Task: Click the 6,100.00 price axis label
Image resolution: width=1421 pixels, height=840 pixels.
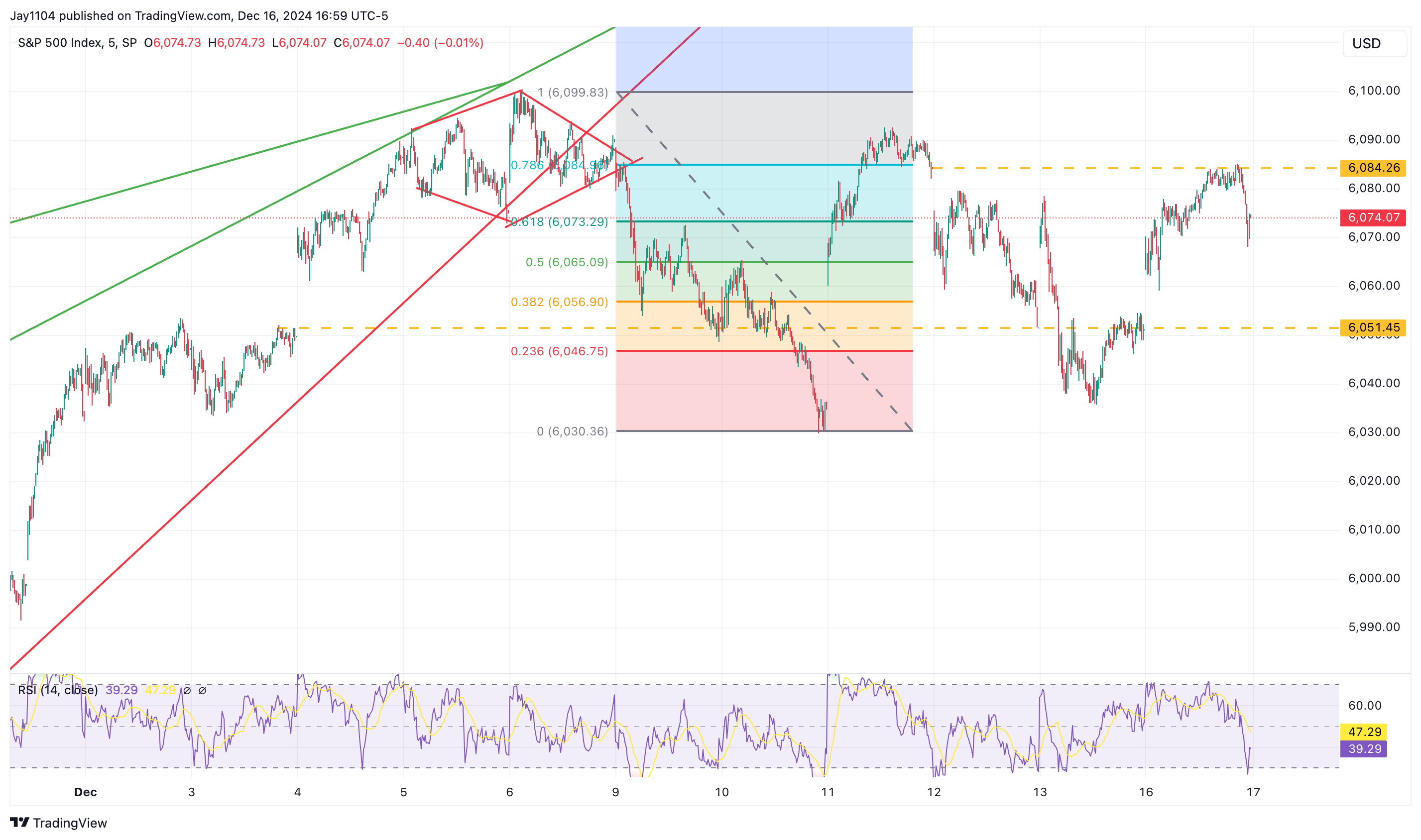Action: [x=1373, y=91]
